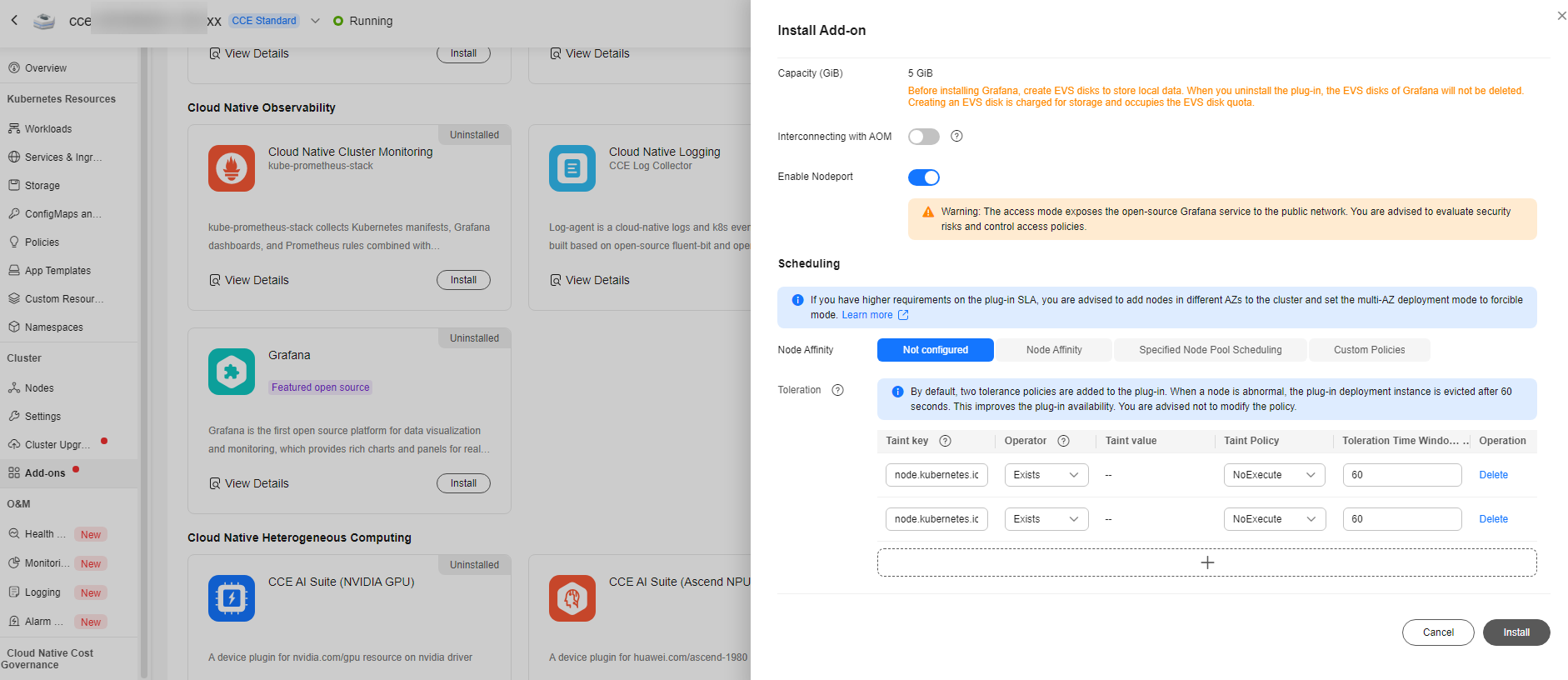Screen dimensions: 1568x680
Task: Open Workloads in the sidebar
Action: (x=48, y=129)
